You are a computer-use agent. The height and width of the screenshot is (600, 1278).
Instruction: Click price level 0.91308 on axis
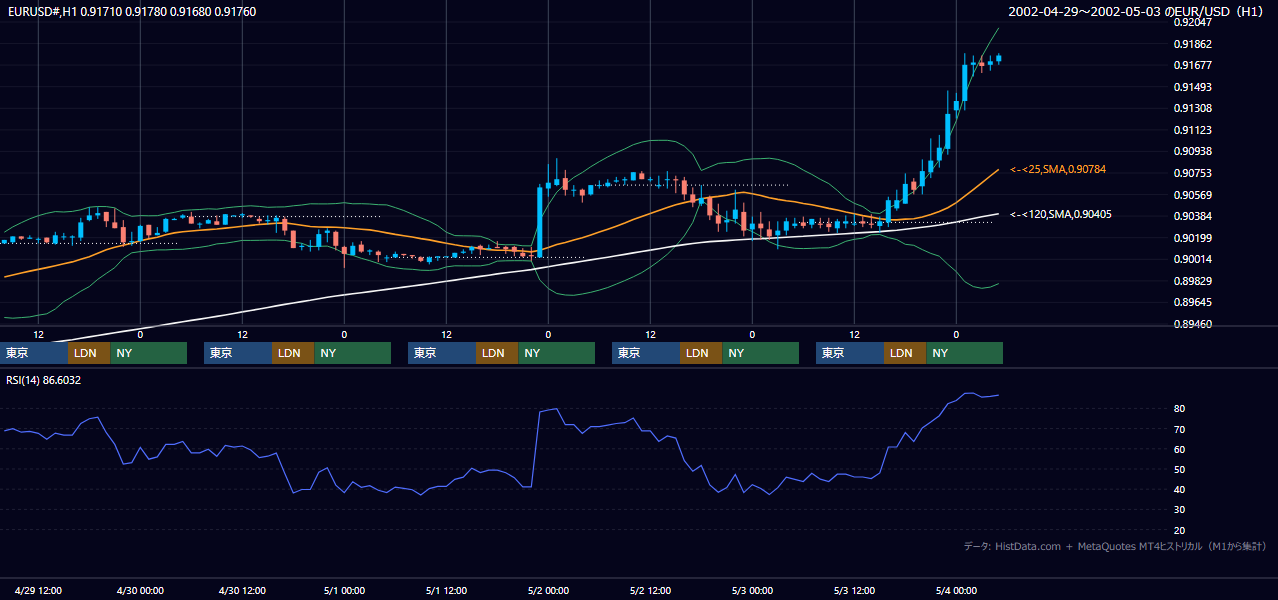tap(1193, 108)
